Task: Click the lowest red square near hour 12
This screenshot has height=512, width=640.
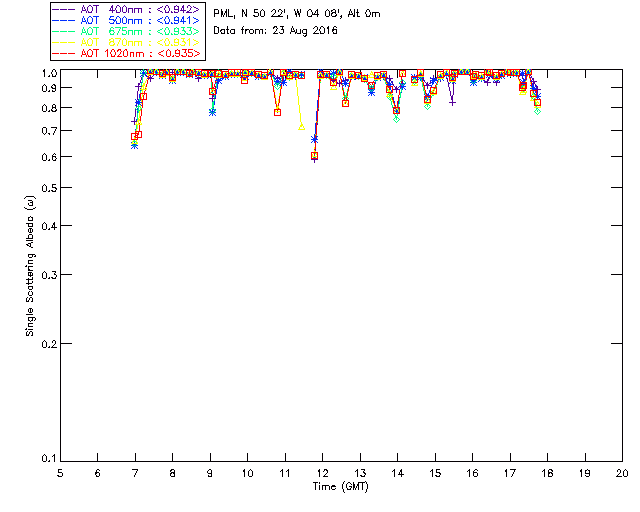Action: (x=314, y=156)
